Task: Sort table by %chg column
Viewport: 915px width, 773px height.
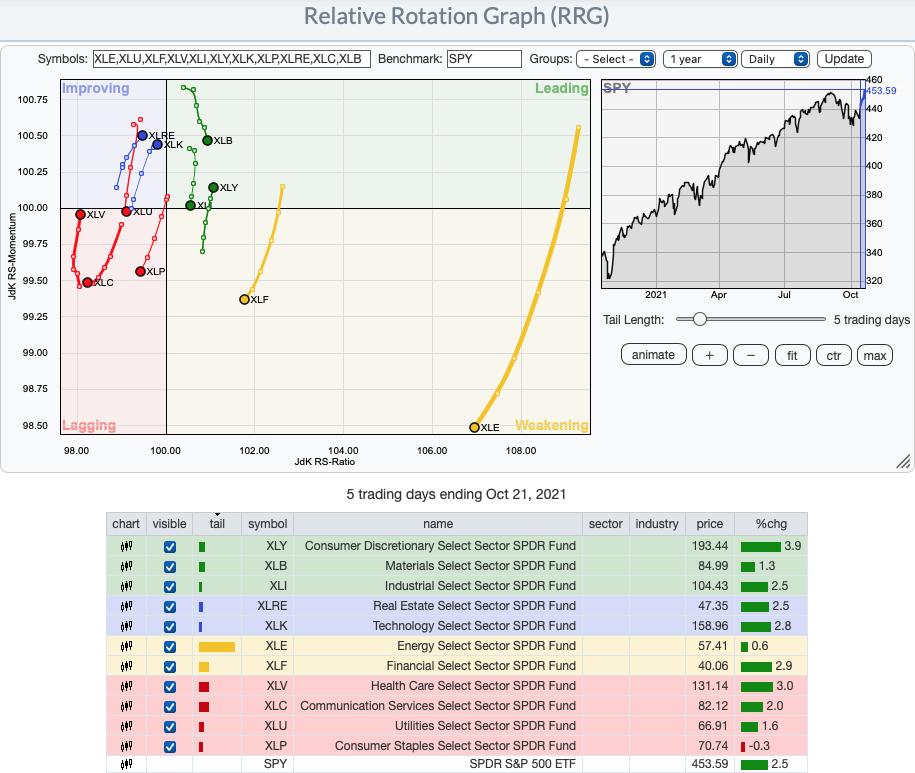Action: pyautogui.click(x=771, y=524)
